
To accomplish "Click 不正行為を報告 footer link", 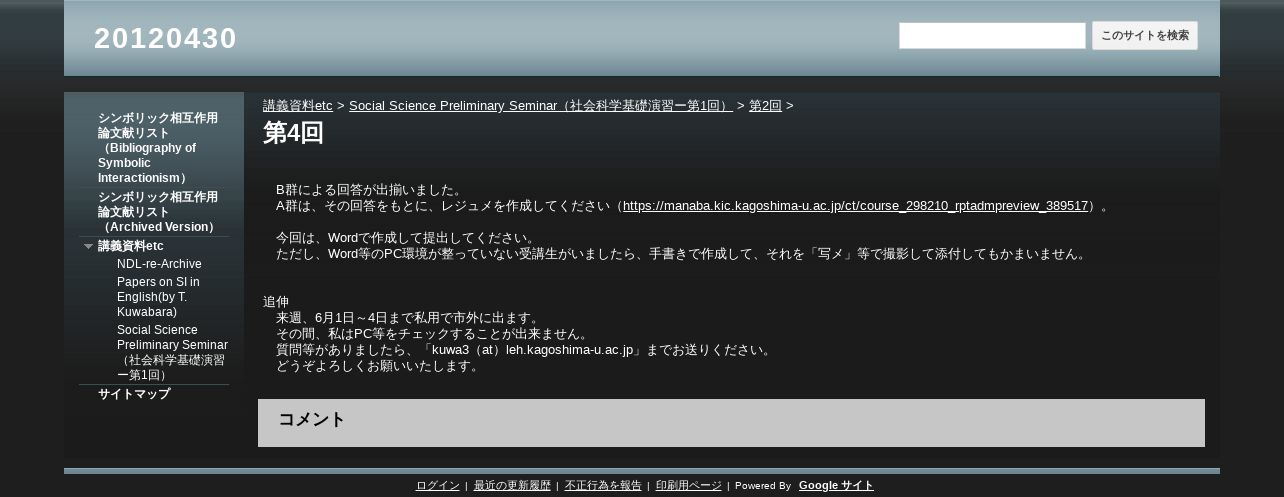I will point(603,486).
